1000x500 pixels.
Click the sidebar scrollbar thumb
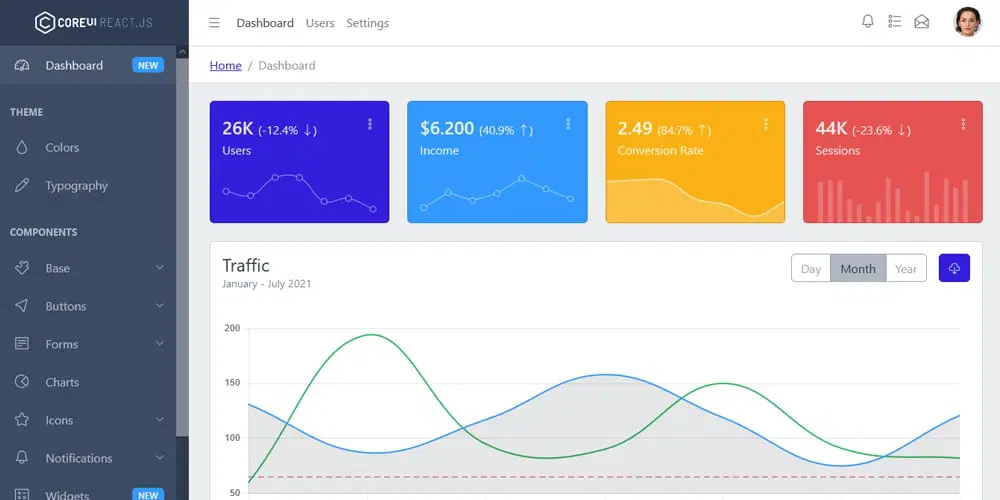(x=182, y=247)
